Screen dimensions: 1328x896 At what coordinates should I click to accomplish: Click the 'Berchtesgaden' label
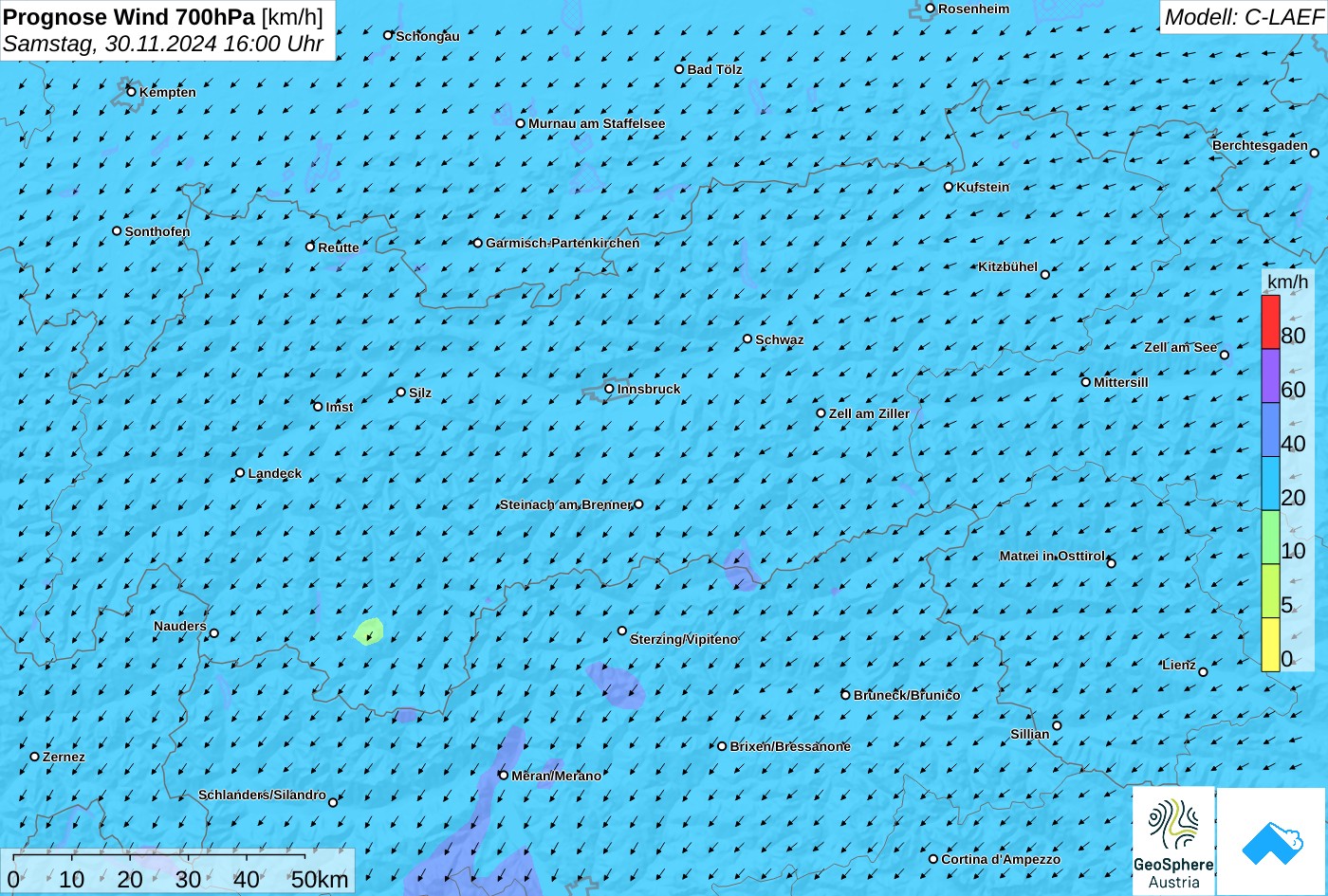pyautogui.click(x=1260, y=146)
